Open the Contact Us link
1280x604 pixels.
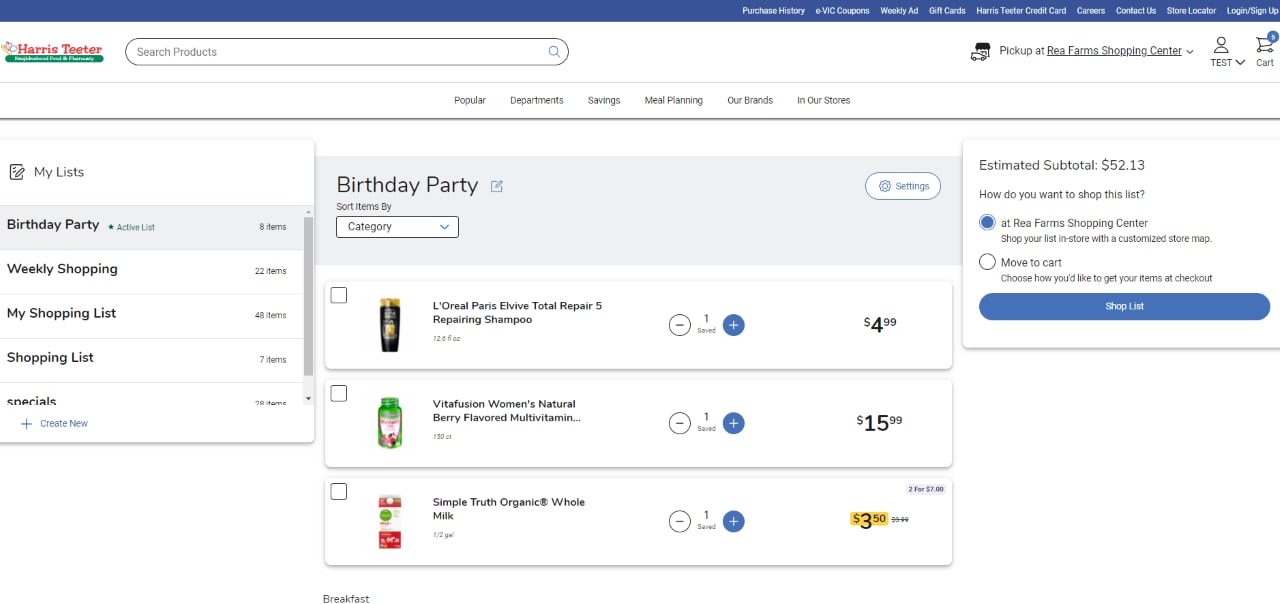(1136, 11)
